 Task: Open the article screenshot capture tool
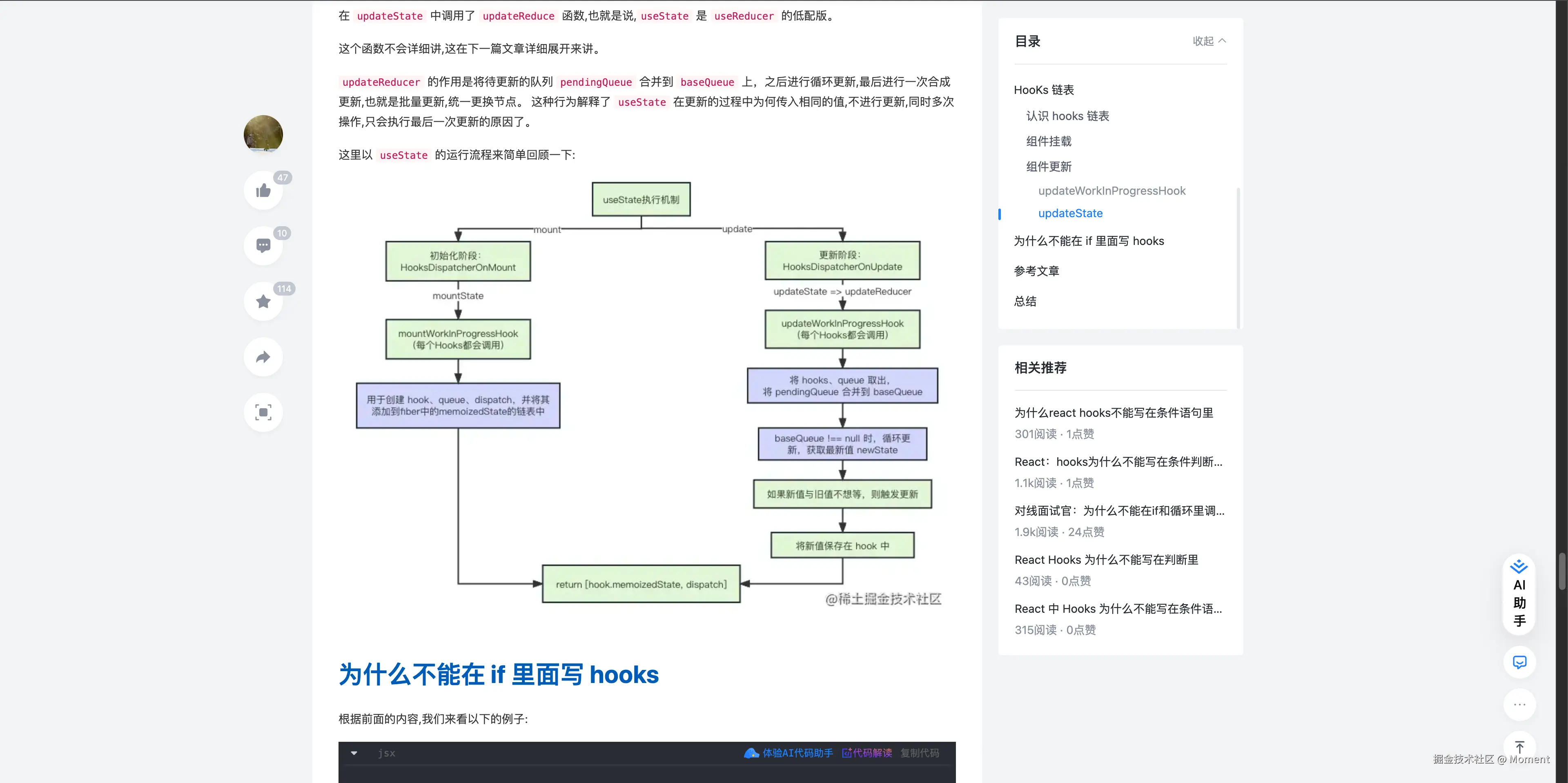click(x=262, y=412)
